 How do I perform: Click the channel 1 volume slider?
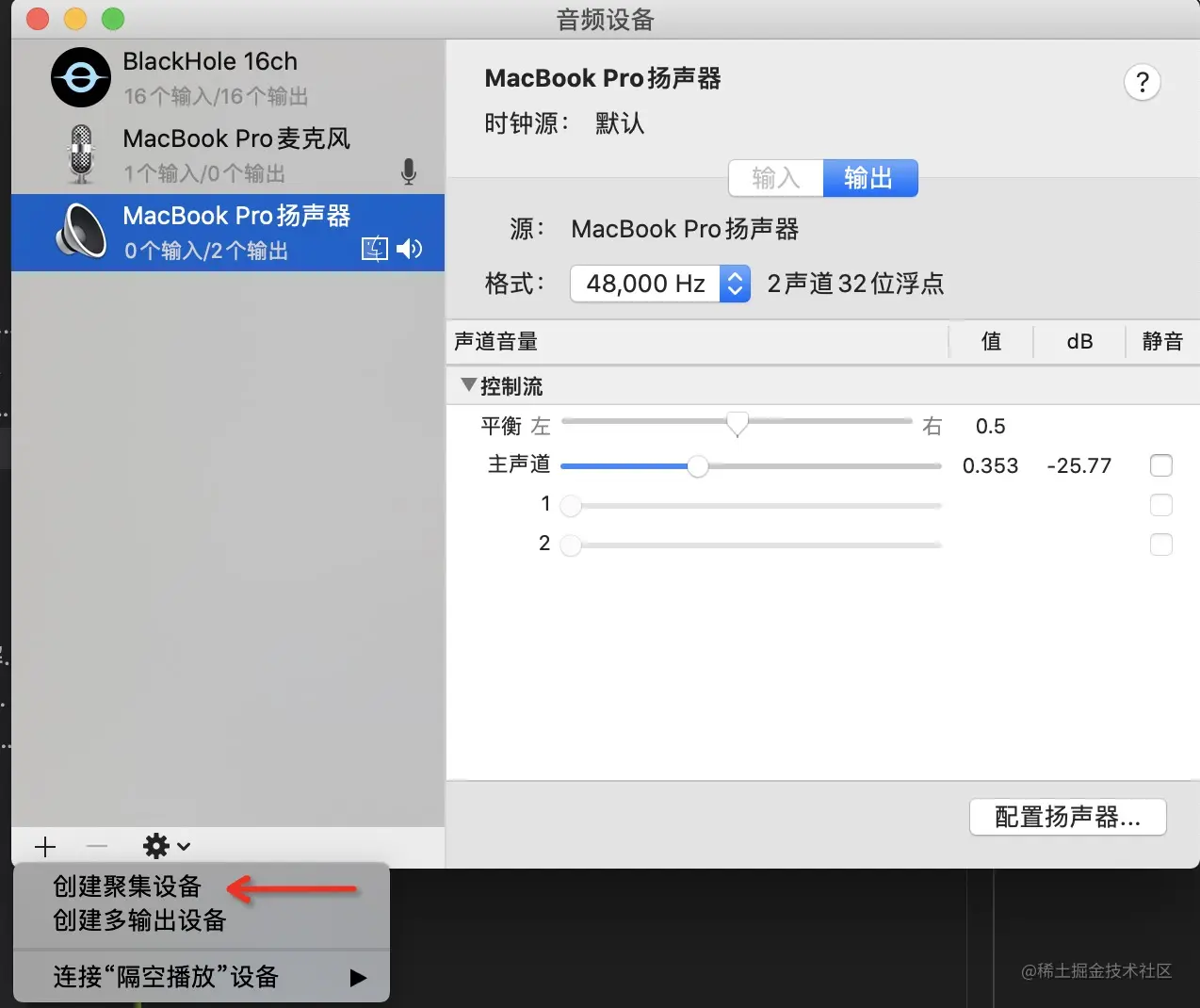pos(752,506)
